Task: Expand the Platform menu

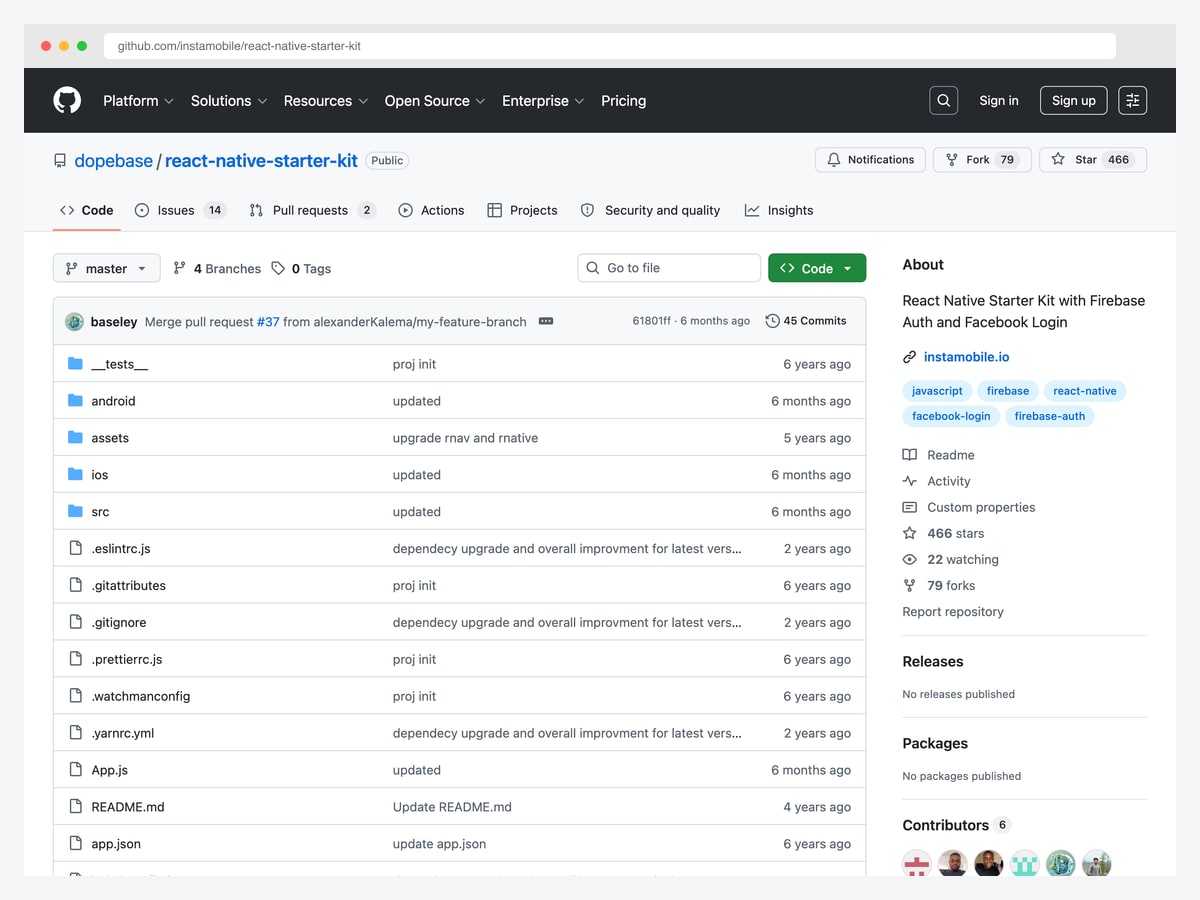Action: point(138,101)
